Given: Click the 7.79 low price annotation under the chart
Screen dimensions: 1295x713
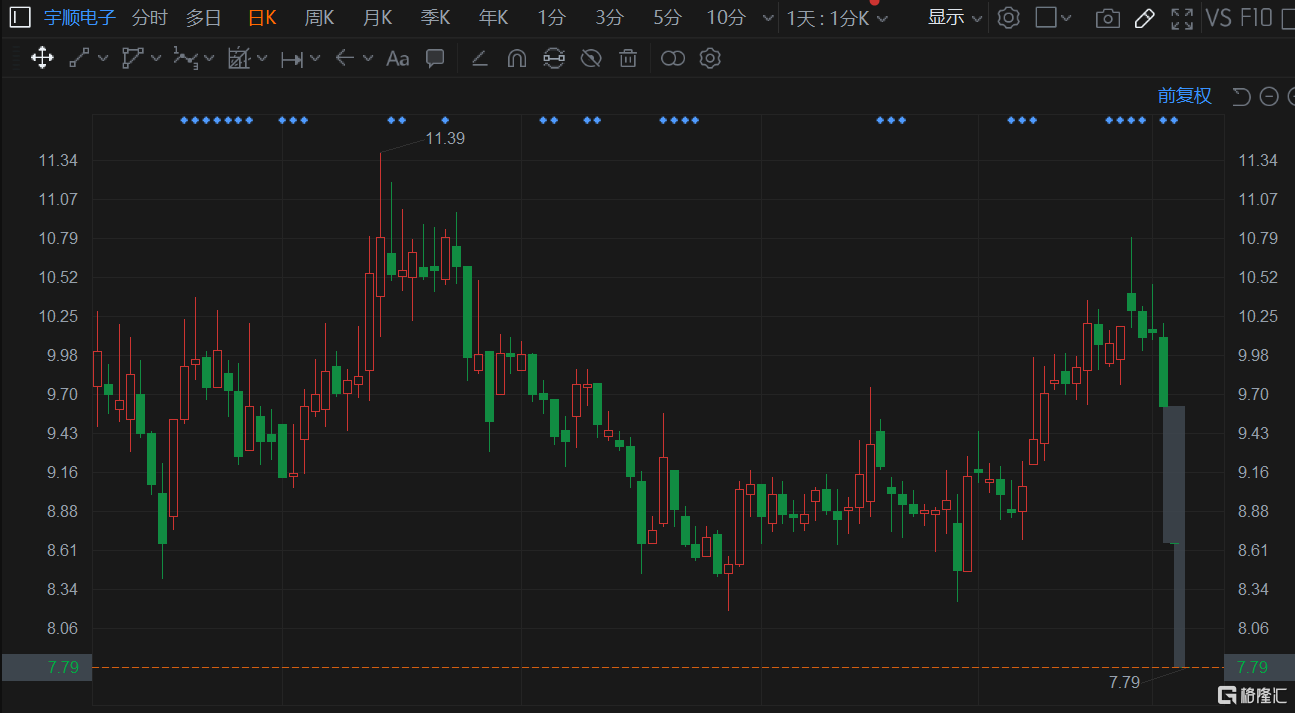Looking at the screenshot, I should click(1124, 682).
